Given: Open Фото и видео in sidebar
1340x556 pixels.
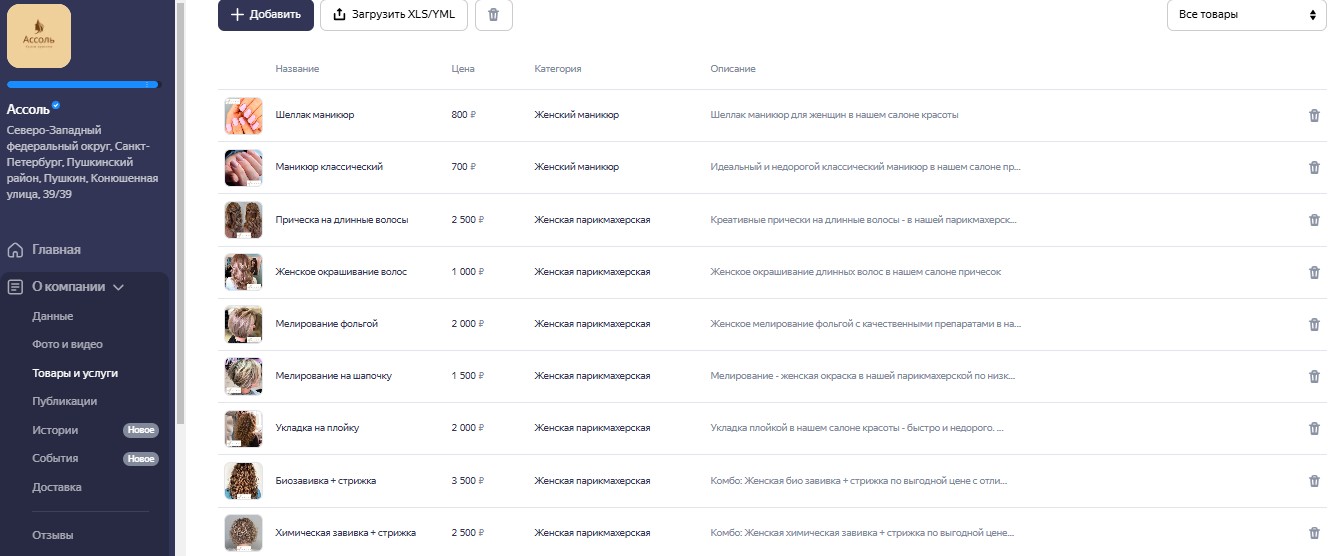Looking at the screenshot, I should click(67, 344).
